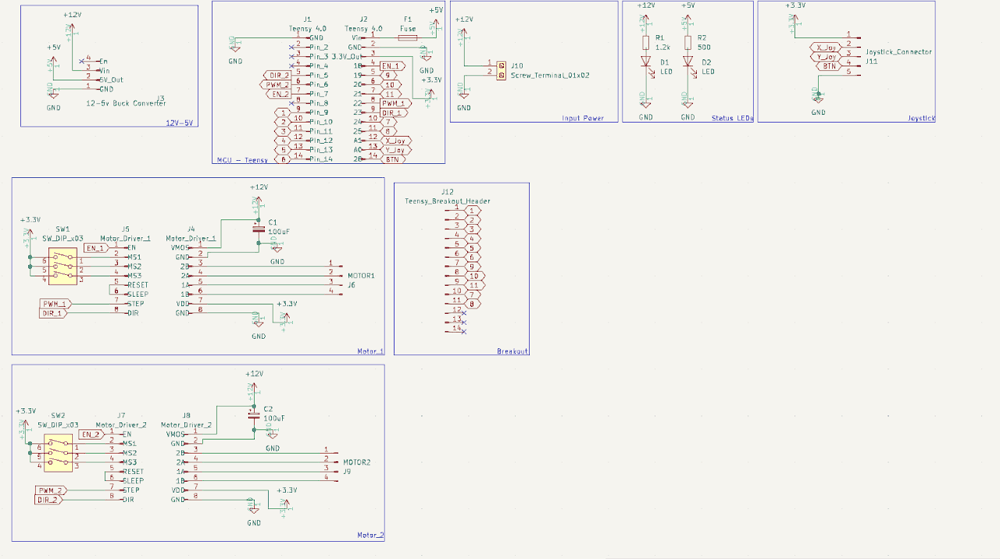1000x559 pixels.
Task: Select the C1 capacitor symbol
Action: tap(258, 228)
